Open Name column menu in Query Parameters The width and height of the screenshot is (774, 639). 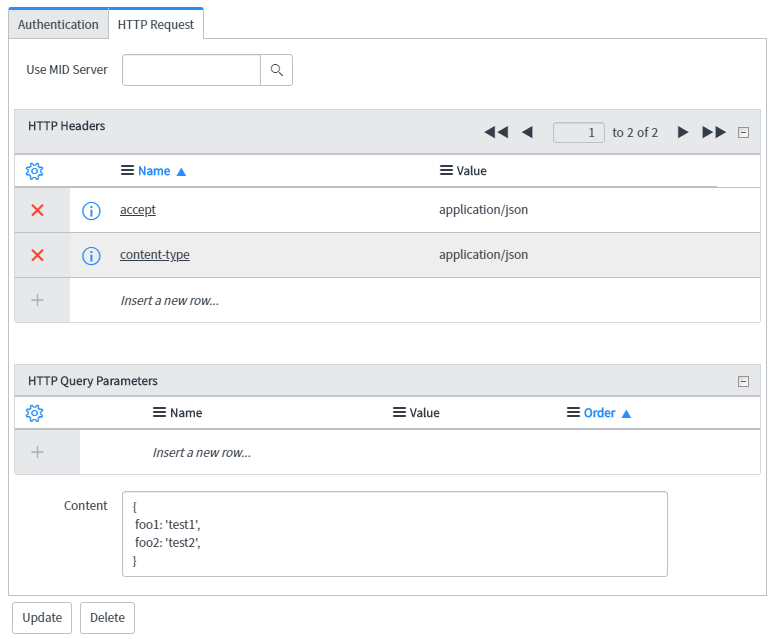(159, 413)
